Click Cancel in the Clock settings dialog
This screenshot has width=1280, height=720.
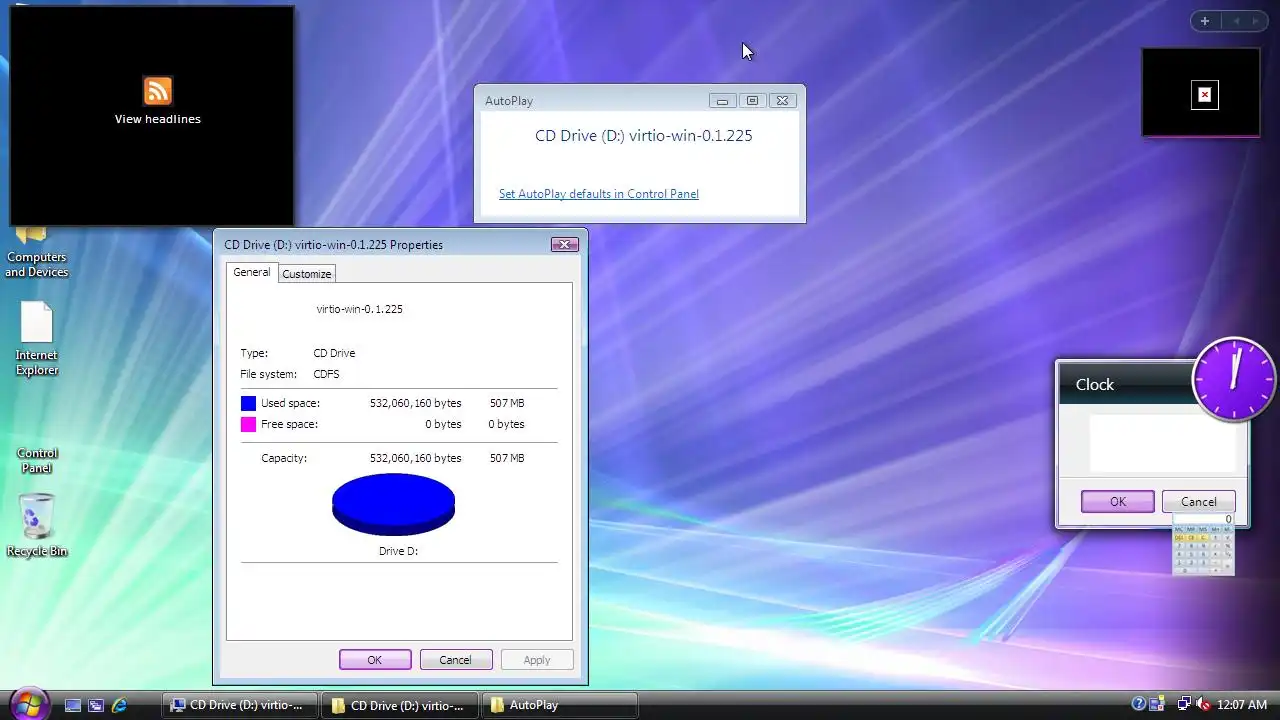[x=1198, y=502]
